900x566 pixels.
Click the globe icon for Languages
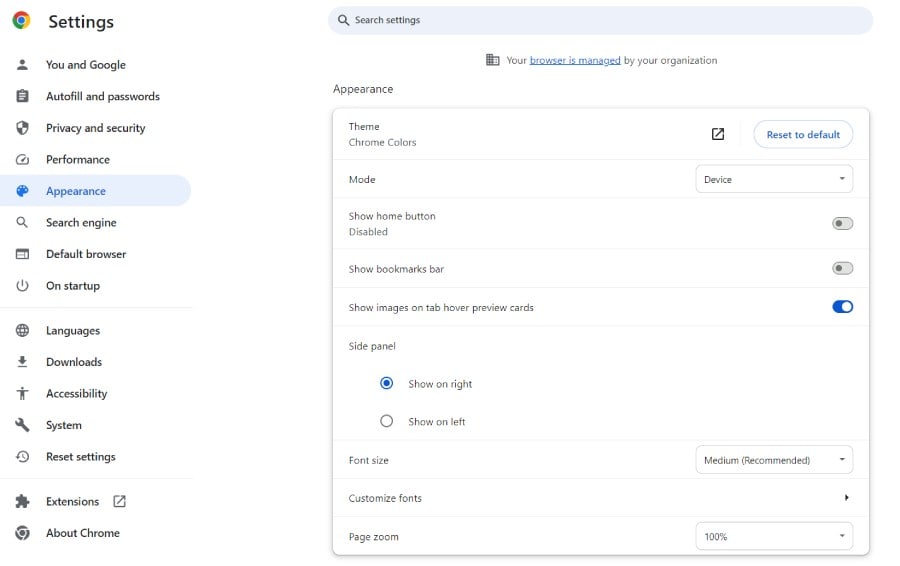pyautogui.click(x=22, y=331)
